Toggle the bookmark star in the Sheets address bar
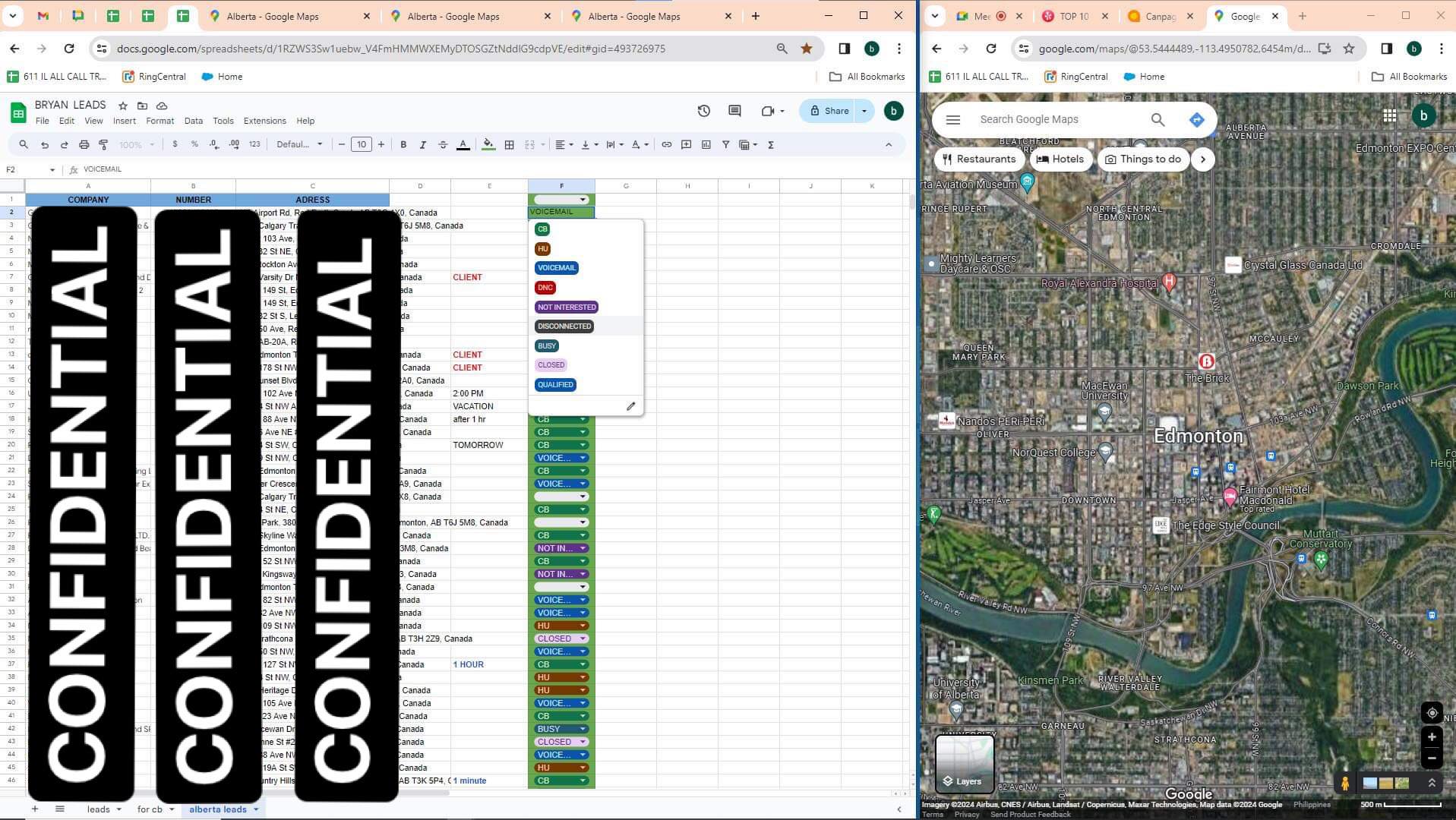1456x820 pixels. tap(807, 49)
